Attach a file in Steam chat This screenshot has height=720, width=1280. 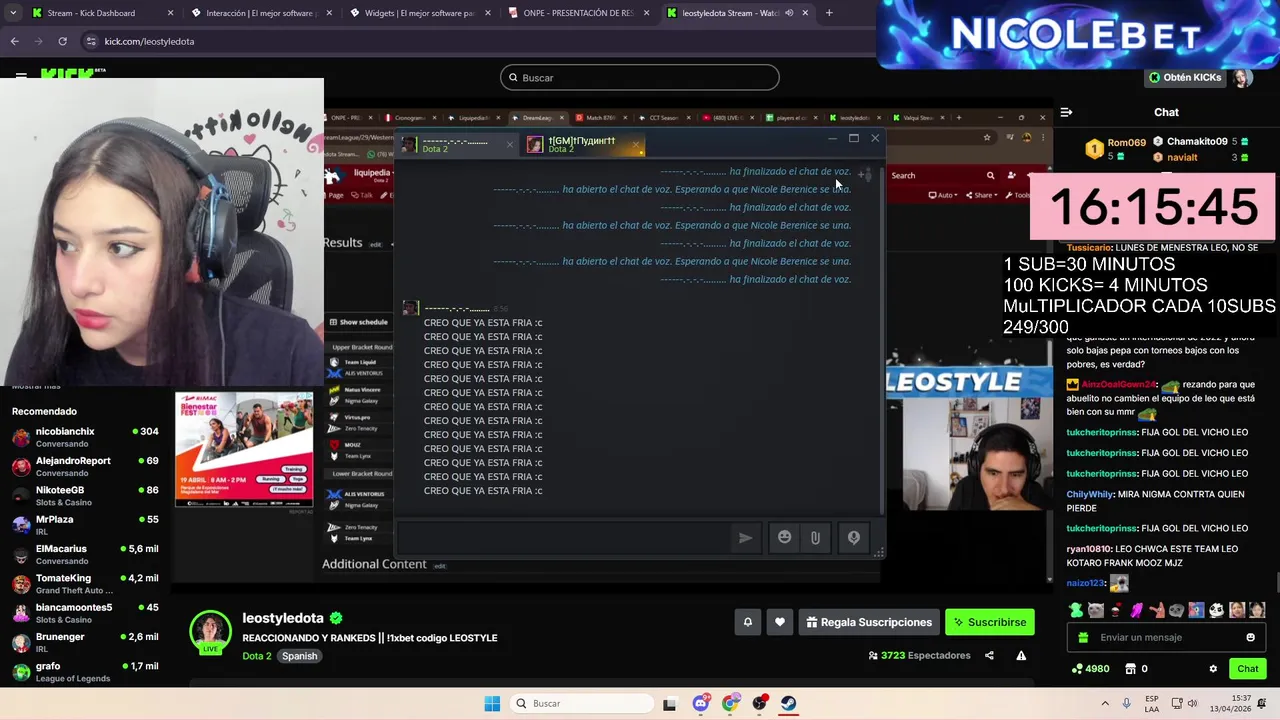[815, 538]
